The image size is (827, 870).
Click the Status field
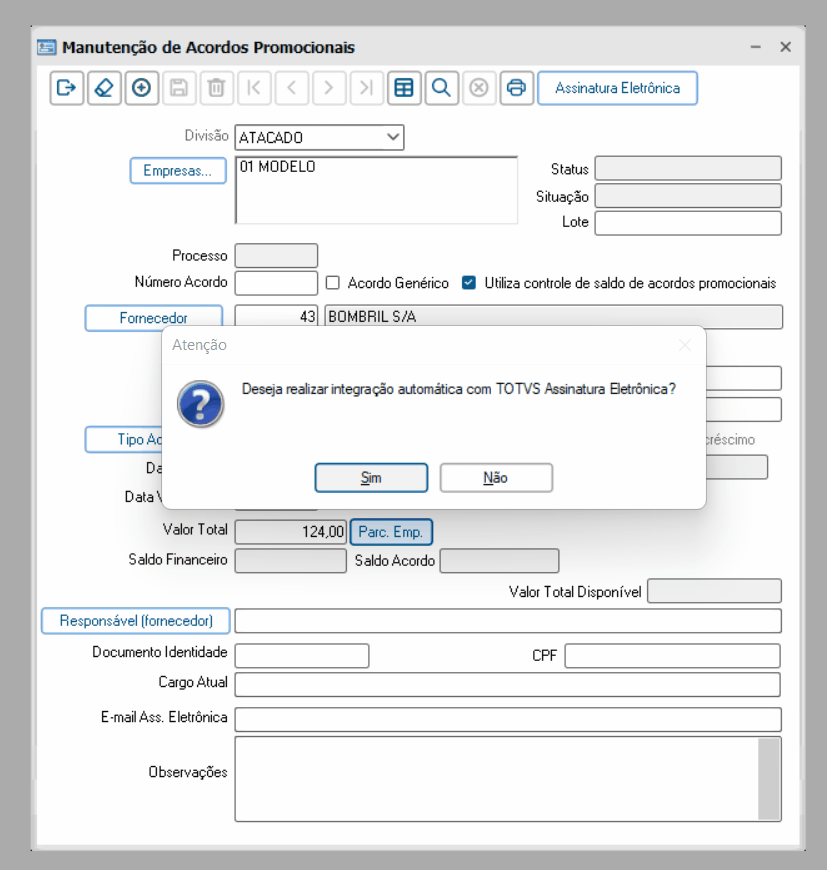(688, 168)
